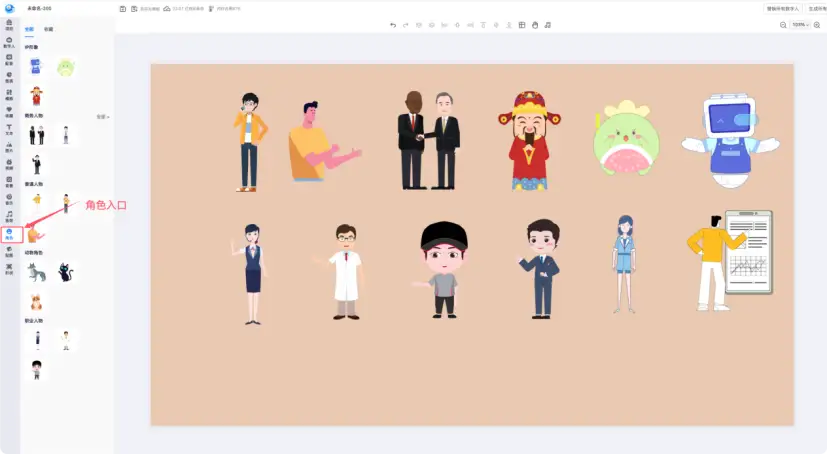
Task: Open the 文字 text panel in sidebar
Action: (10, 128)
